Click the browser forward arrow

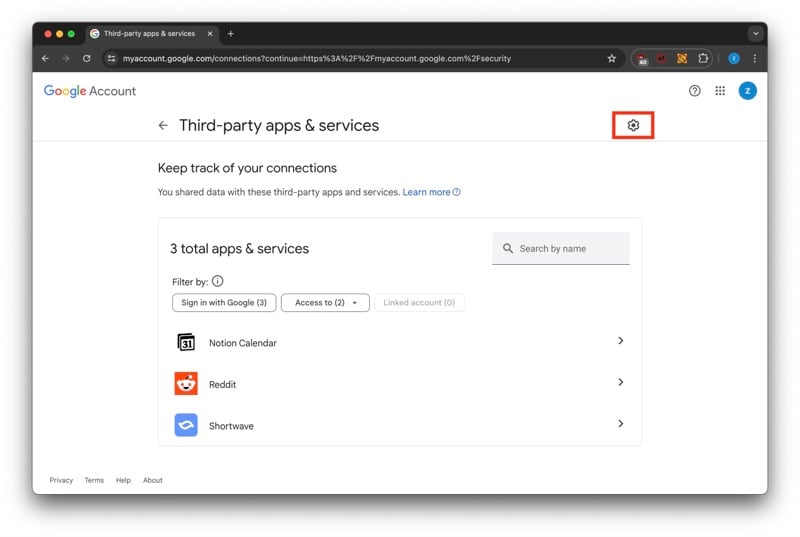(66, 59)
